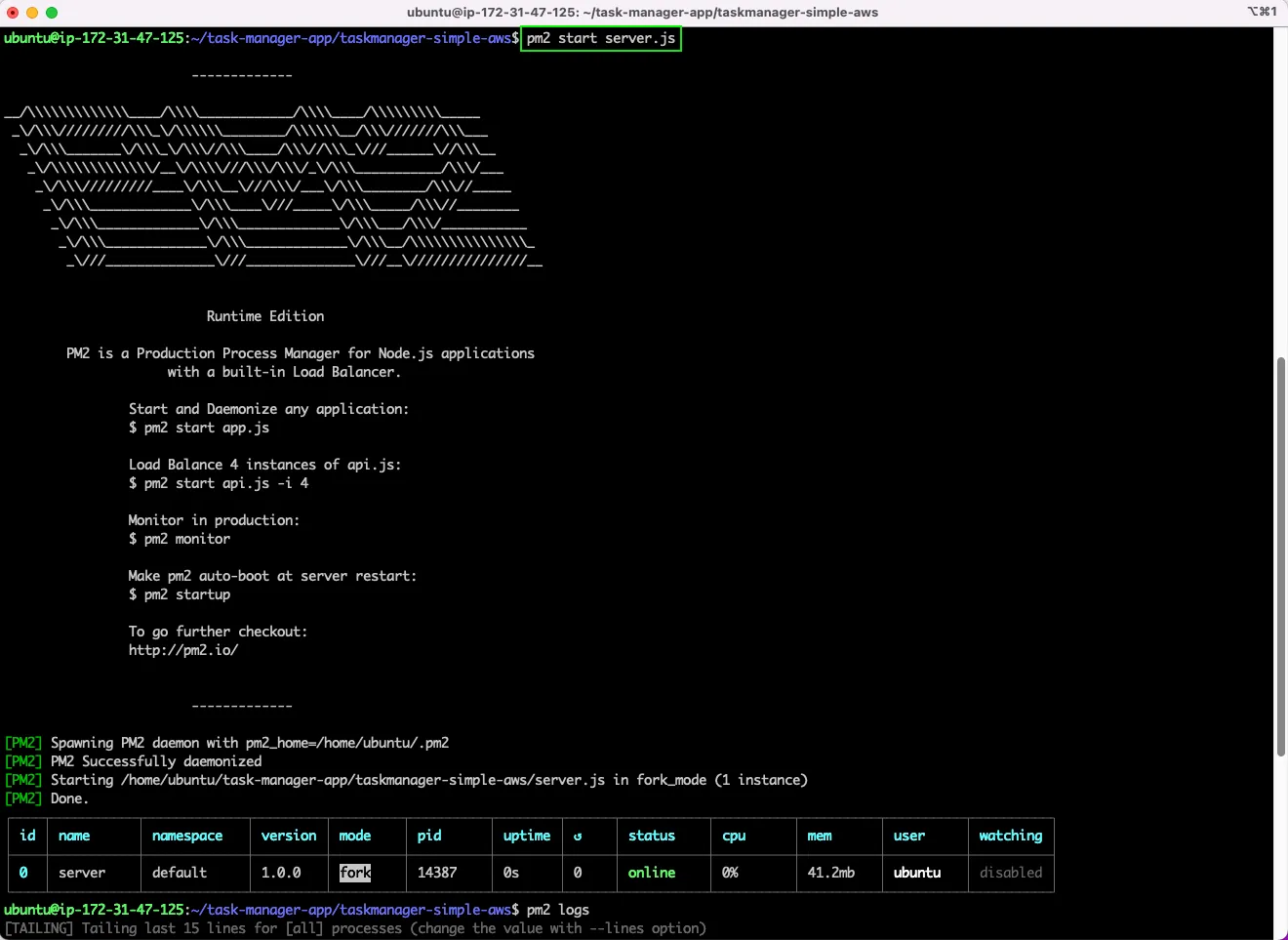Viewport: 1288px width, 940px height.
Task: Click the 'disabled' watching cell
Action: click(x=1011, y=873)
